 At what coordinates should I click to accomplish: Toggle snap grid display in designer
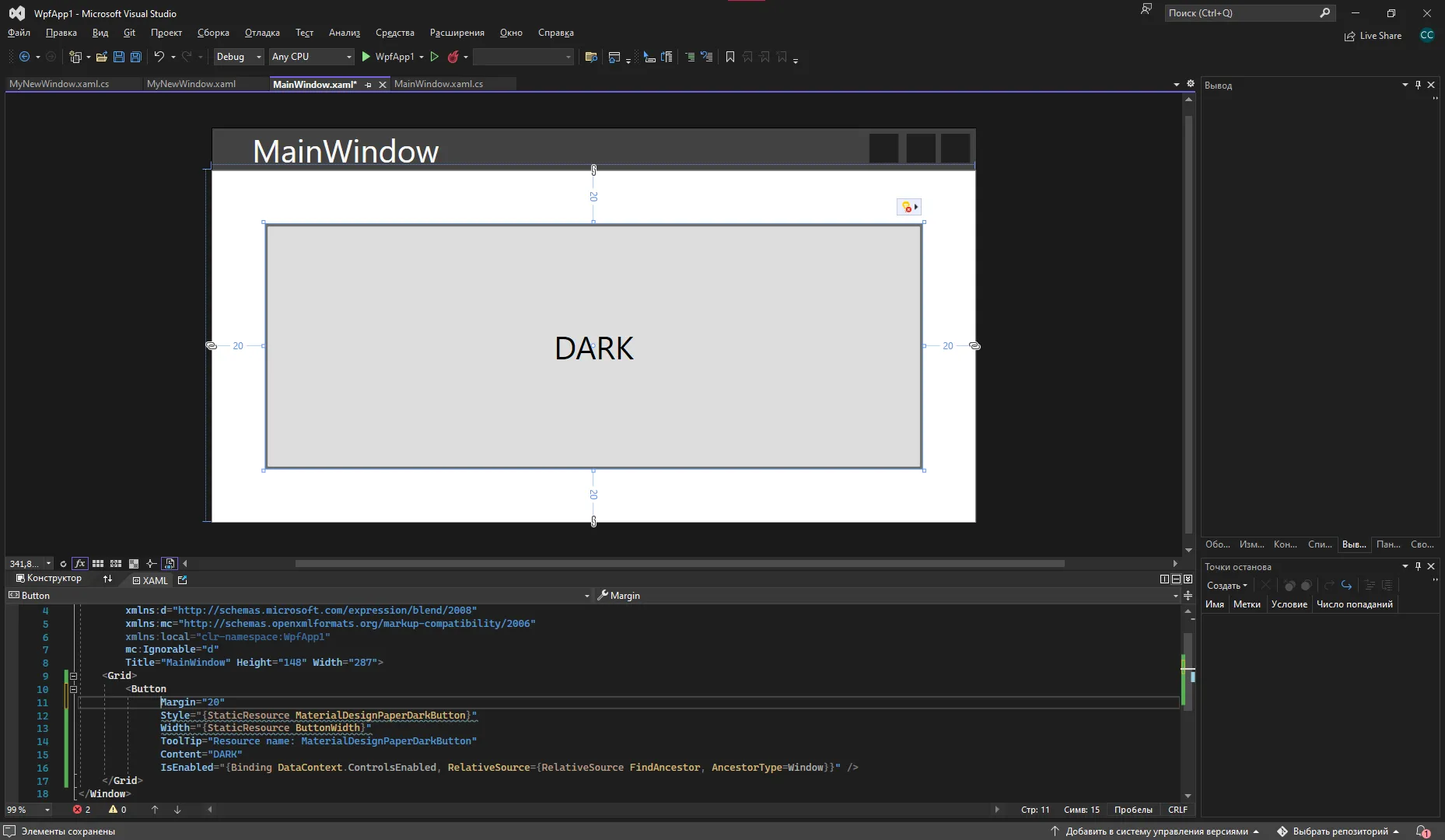click(98, 563)
